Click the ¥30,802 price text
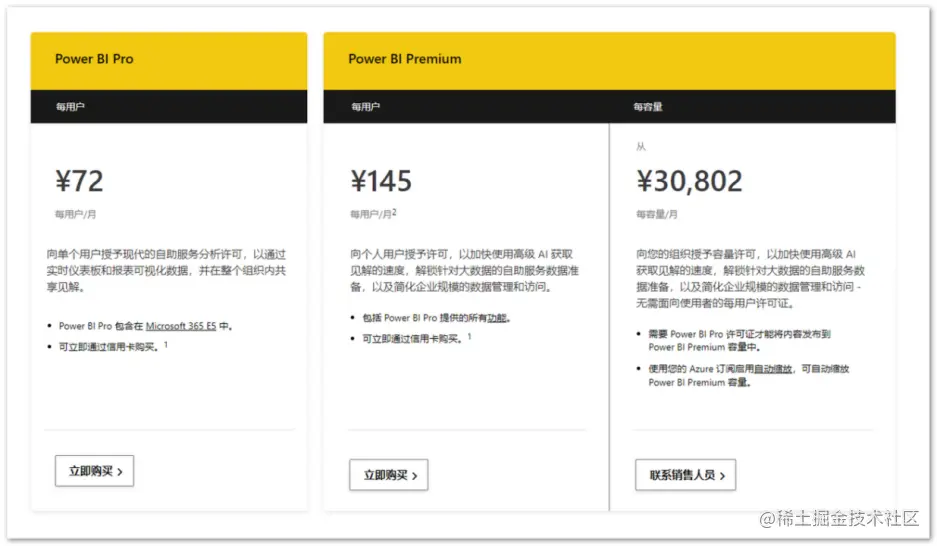Image resolution: width=937 pixels, height=546 pixels. (689, 180)
